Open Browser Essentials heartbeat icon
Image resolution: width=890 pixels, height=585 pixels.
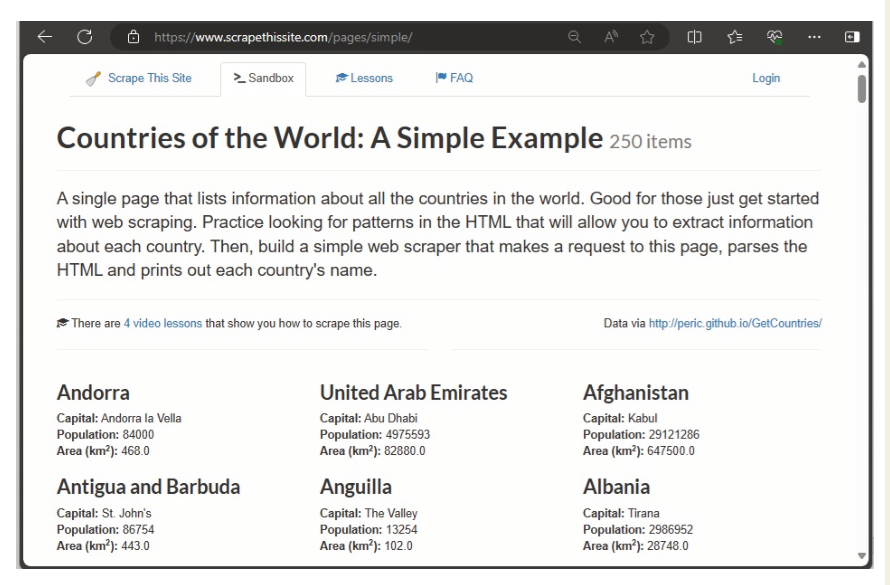tap(774, 37)
